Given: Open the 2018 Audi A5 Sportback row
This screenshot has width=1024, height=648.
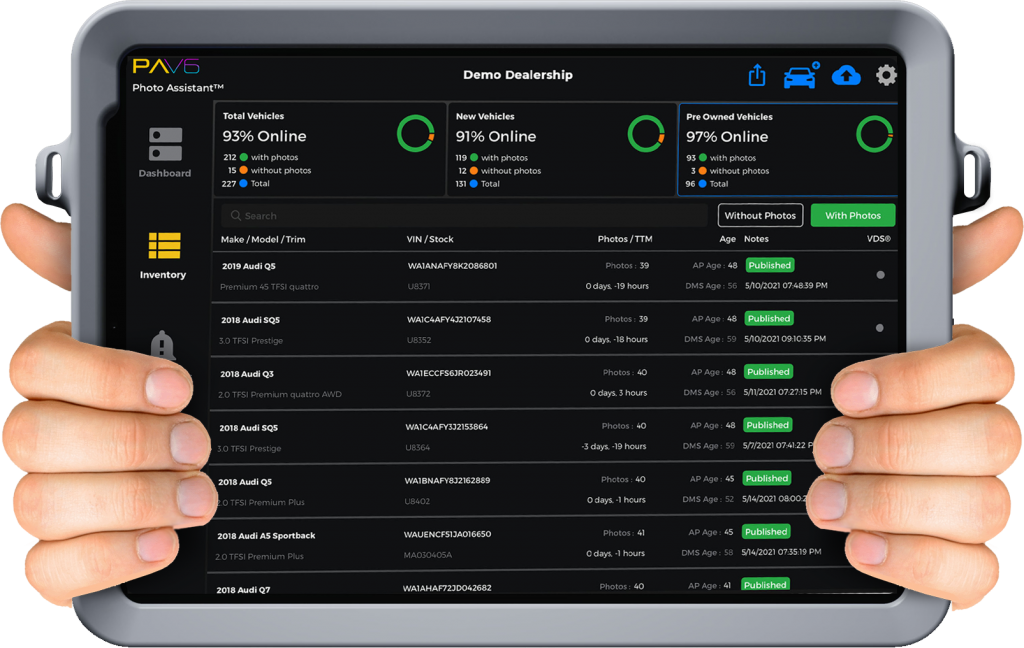Looking at the screenshot, I should (552, 544).
